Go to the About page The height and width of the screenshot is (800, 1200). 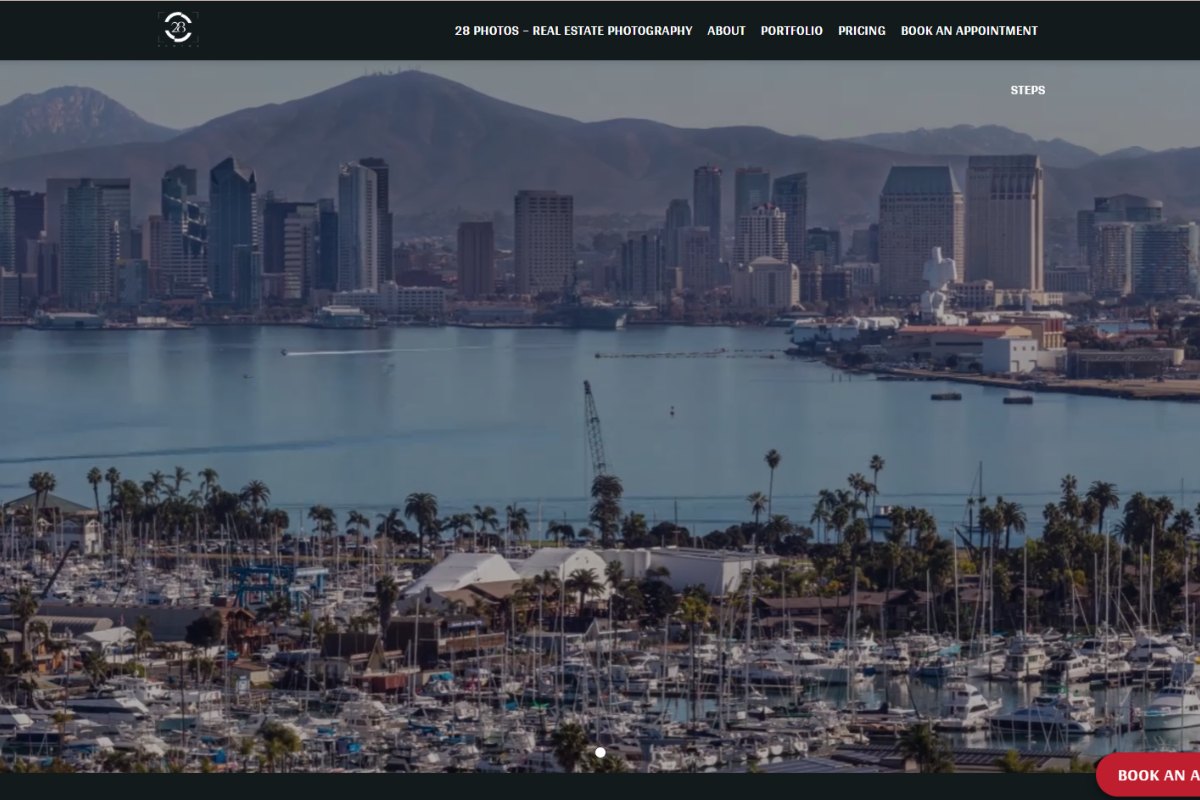pos(726,31)
